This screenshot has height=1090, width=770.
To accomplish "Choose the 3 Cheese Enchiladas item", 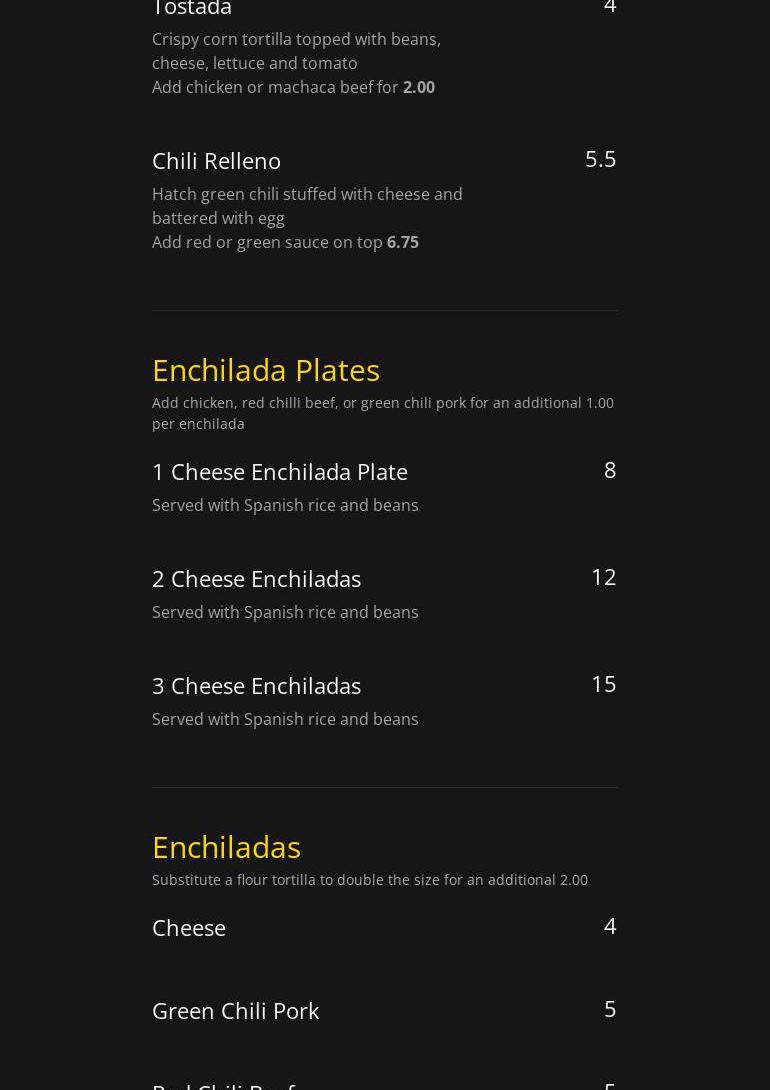I will 256,686.
